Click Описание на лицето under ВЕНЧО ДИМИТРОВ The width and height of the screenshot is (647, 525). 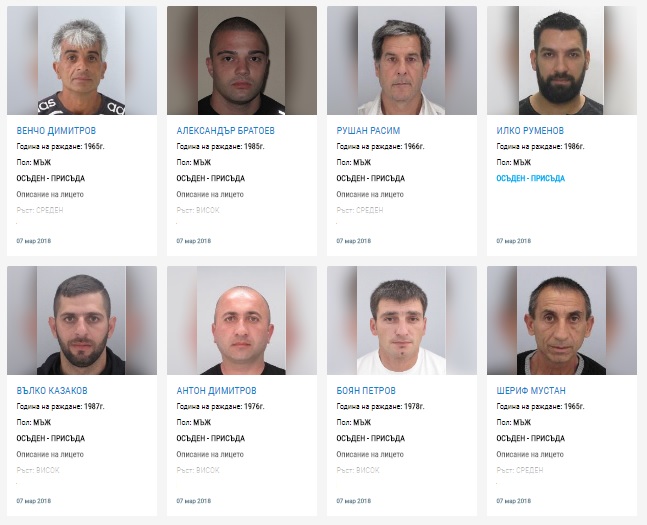coord(50,194)
